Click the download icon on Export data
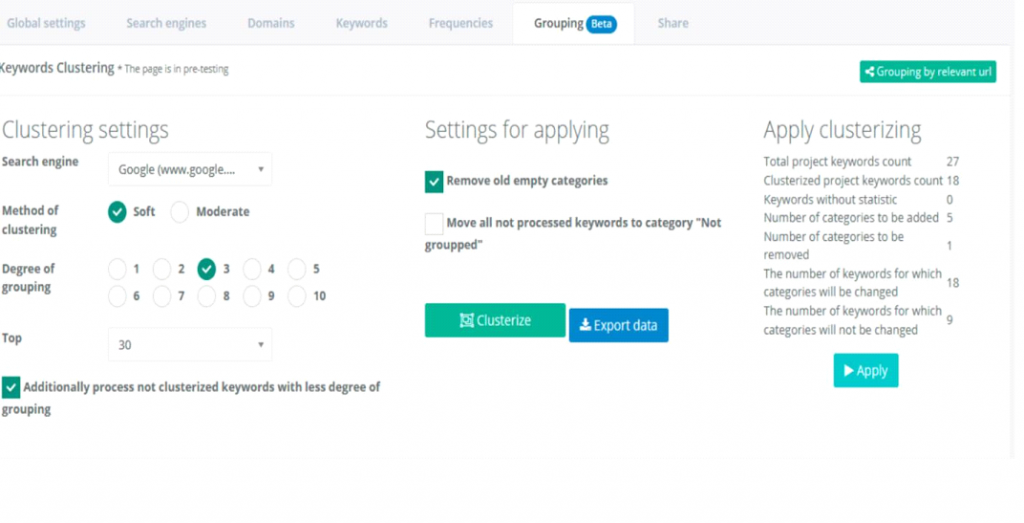The height and width of the screenshot is (523, 1024). [x=584, y=326]
